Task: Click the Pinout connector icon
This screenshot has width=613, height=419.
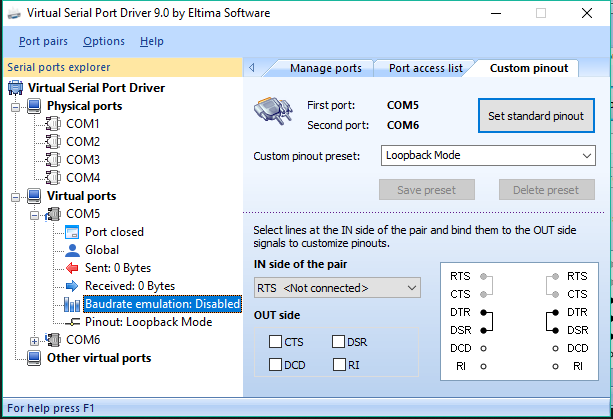Action: tap(73, 322)
